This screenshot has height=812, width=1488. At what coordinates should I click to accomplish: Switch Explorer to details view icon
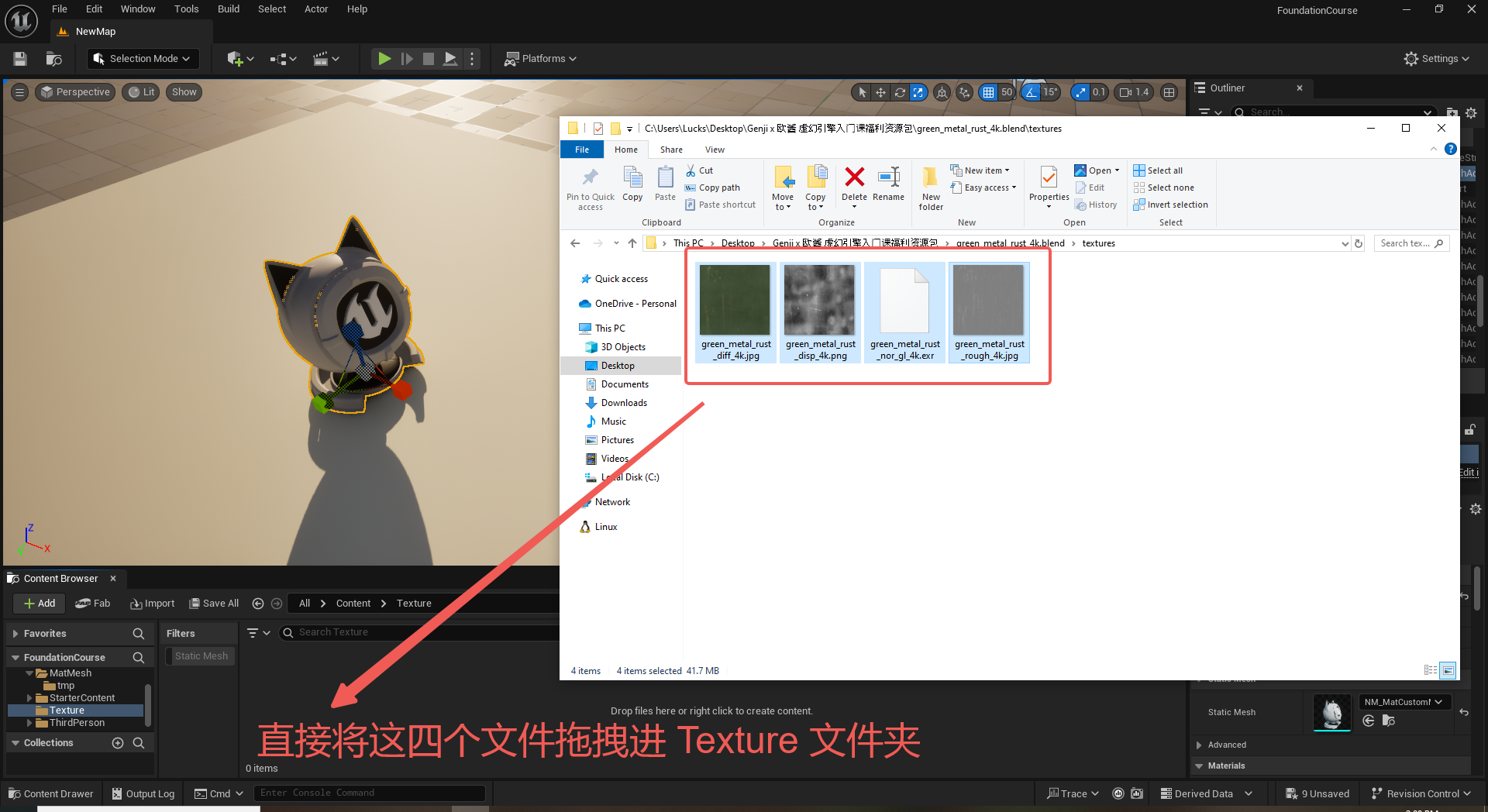(1431, 670)
